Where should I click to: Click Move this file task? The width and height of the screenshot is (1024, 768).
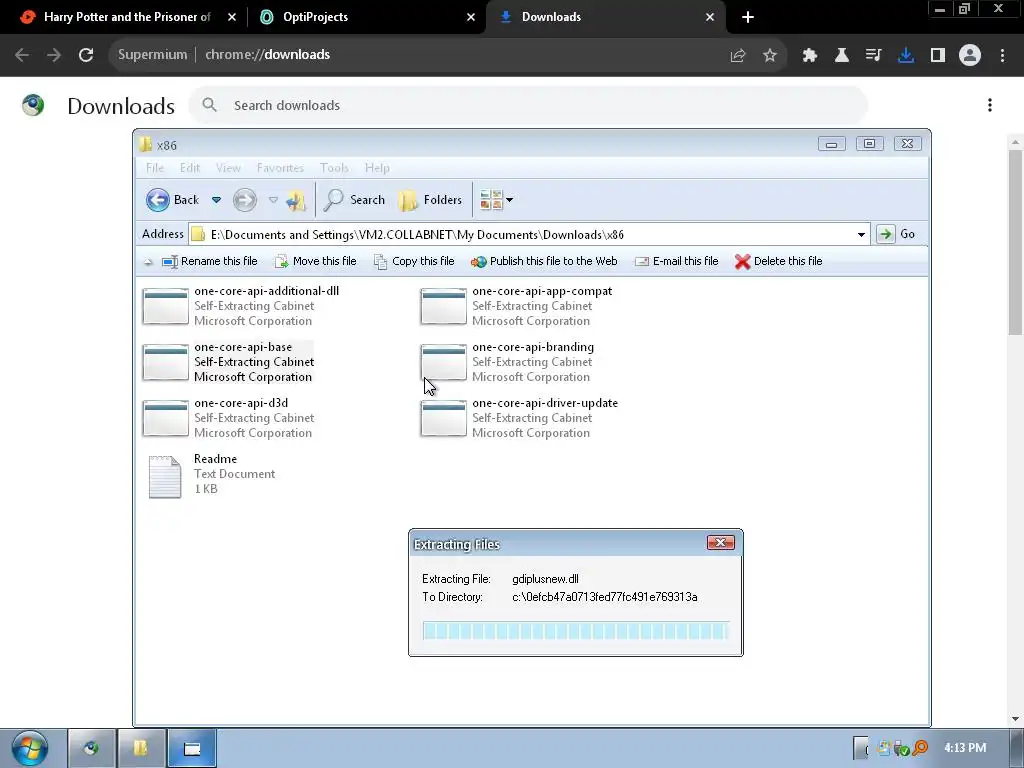pos(315,261)
